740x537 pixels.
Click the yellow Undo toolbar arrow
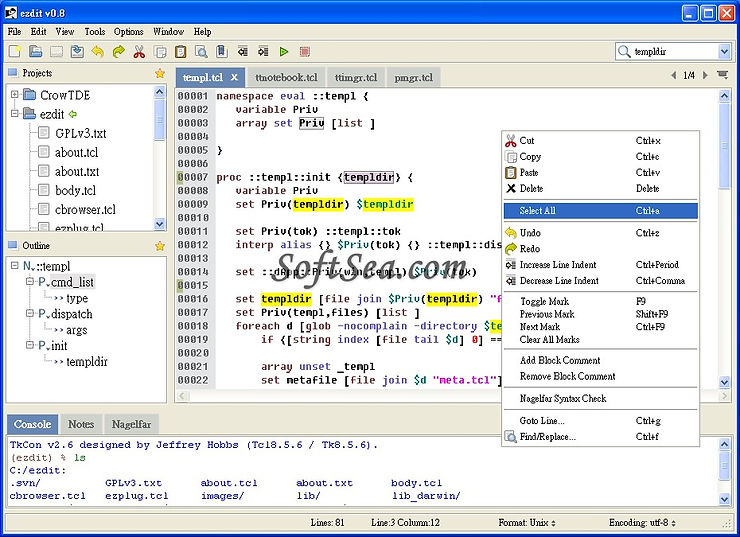click(x=98, y=51)
